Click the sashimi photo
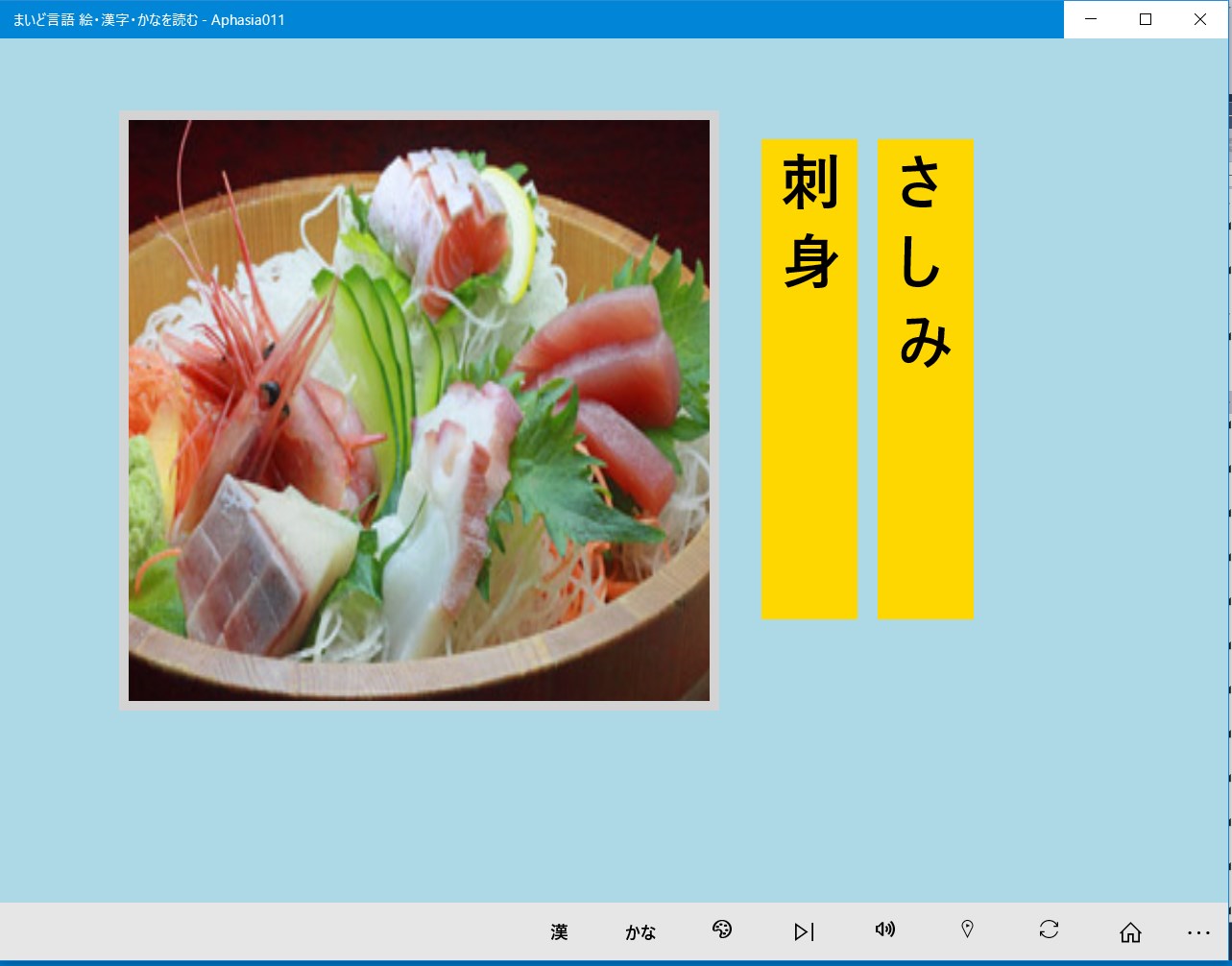 [x=419, y=410]
